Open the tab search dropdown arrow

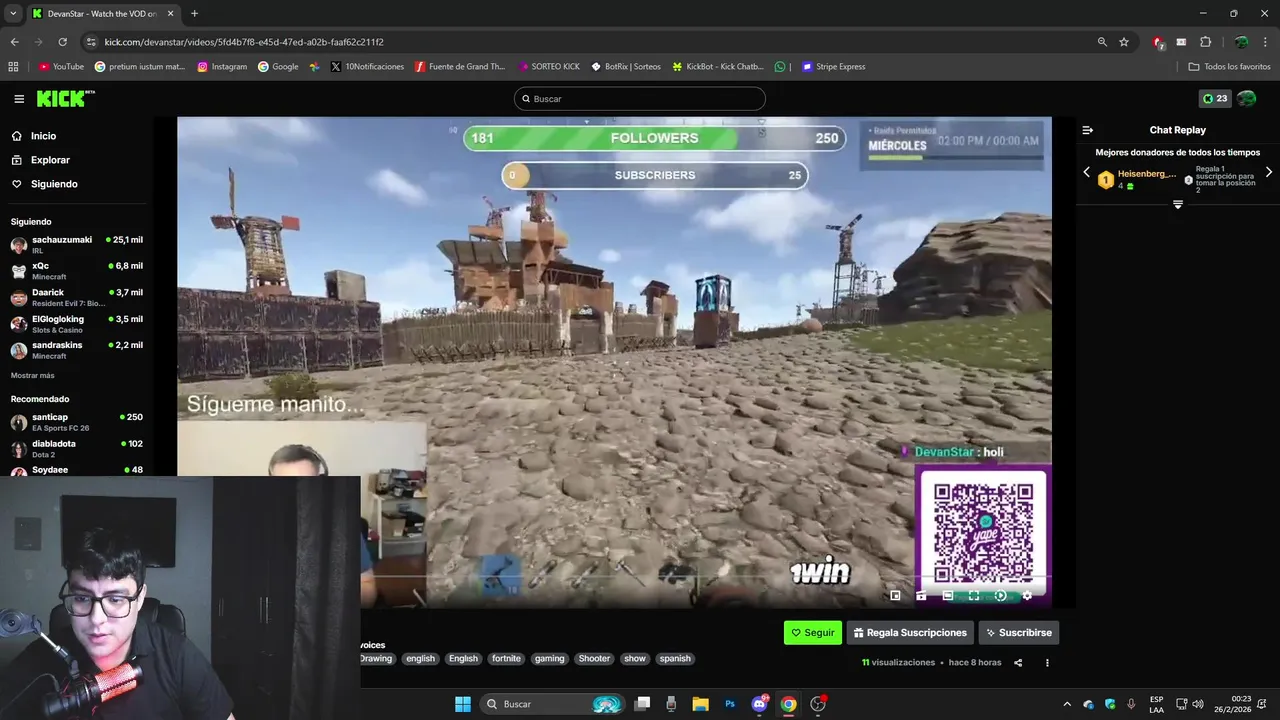13,14
